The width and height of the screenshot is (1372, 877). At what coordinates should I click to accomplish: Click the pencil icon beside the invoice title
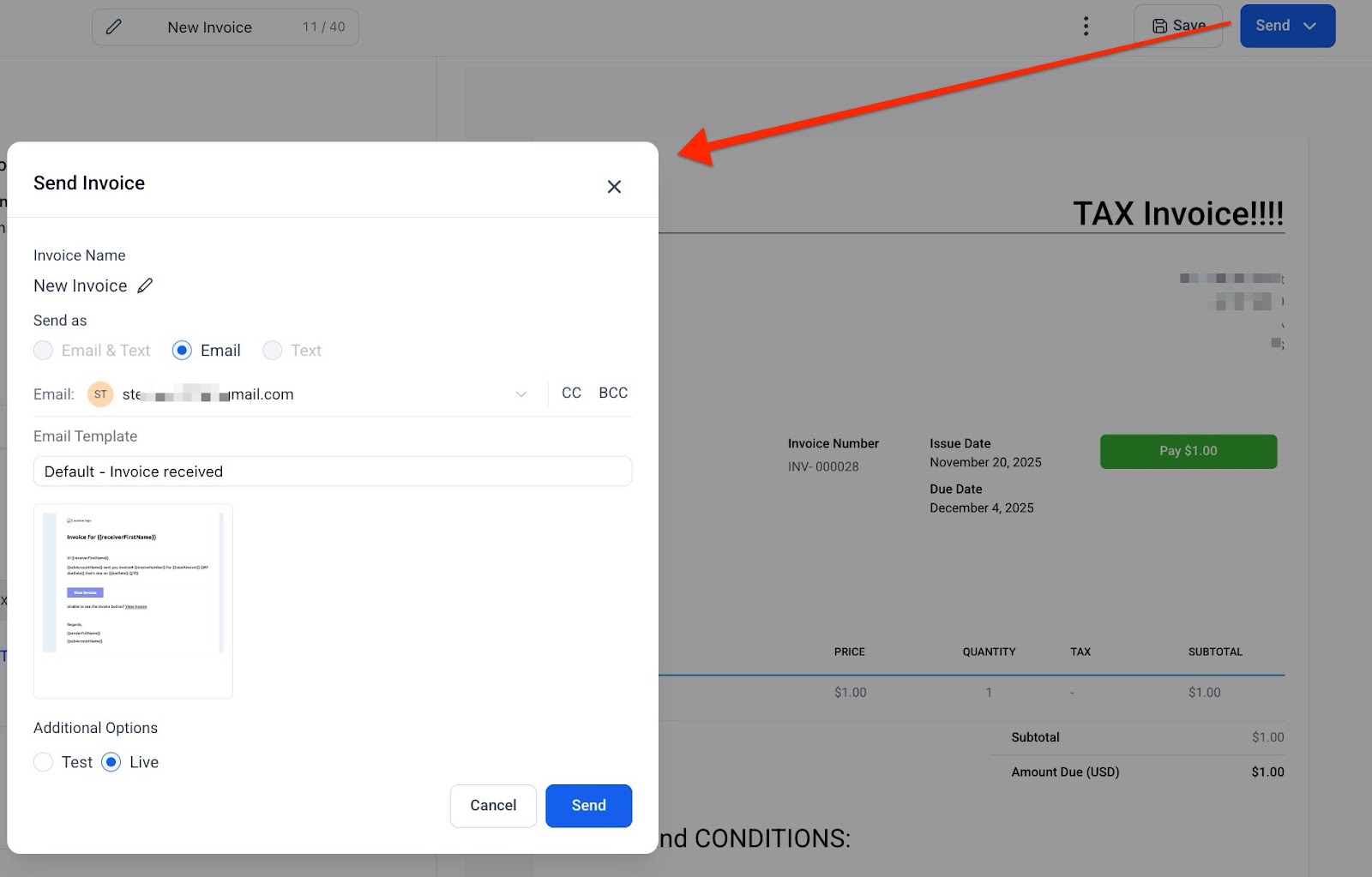tap(113, 27)
